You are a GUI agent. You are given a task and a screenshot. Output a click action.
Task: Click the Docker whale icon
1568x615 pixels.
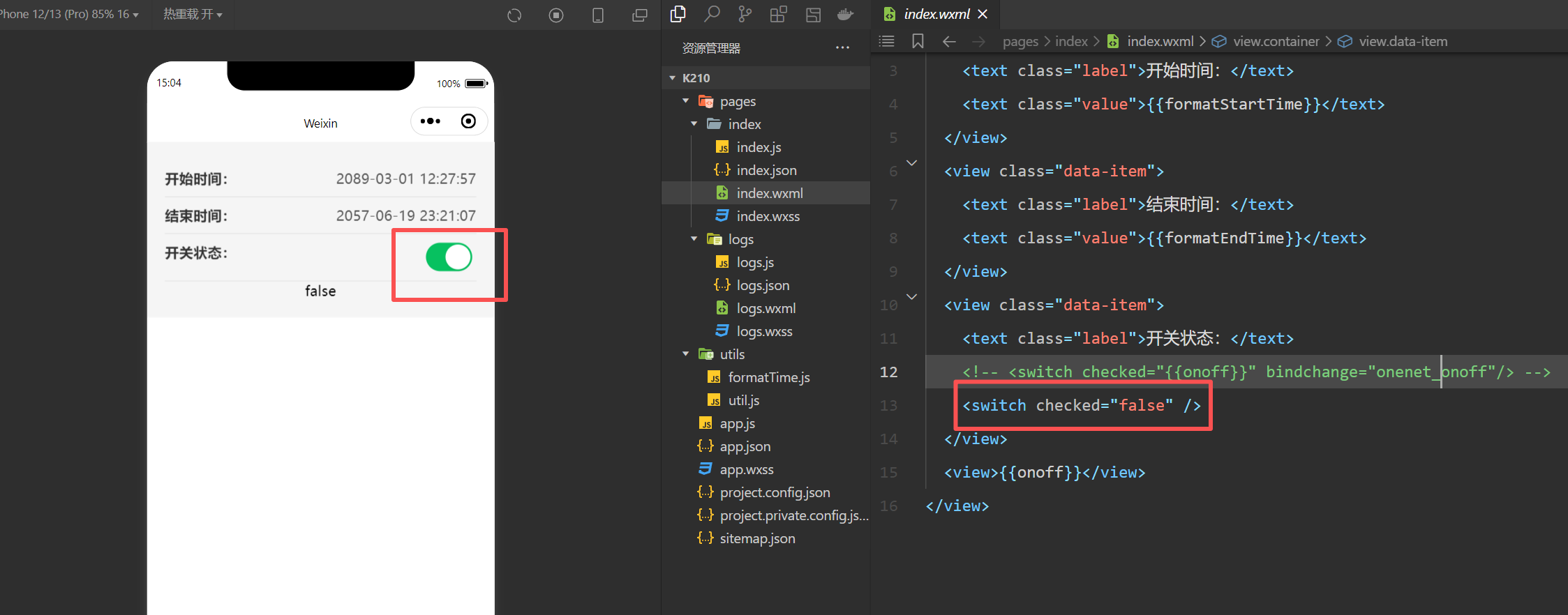pyautogui.click(x=846, y=14)
